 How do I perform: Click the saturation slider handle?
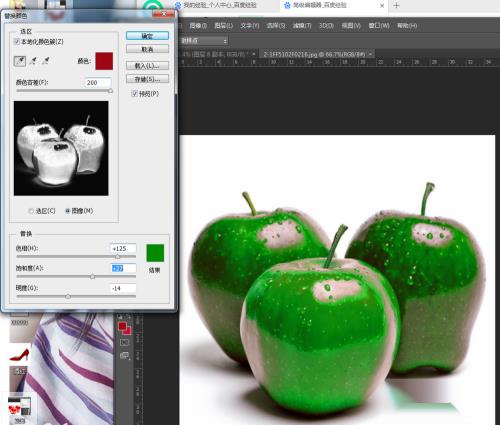click(92, 276)
